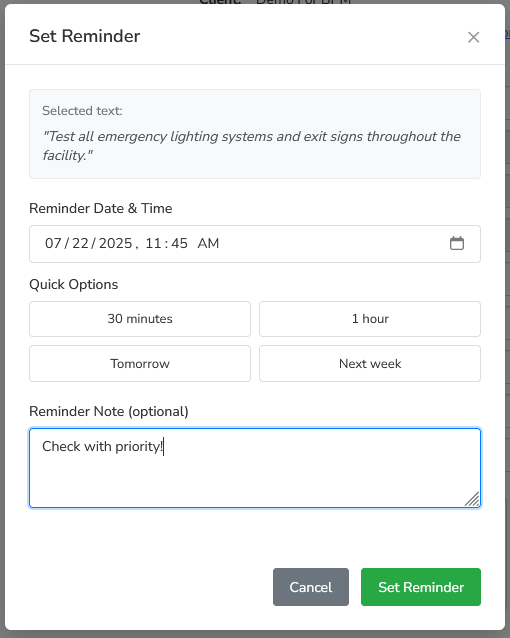Pick the Next week quick option
Image resolution: width=510 pixels, height=638 pixels.
point(370,364)
